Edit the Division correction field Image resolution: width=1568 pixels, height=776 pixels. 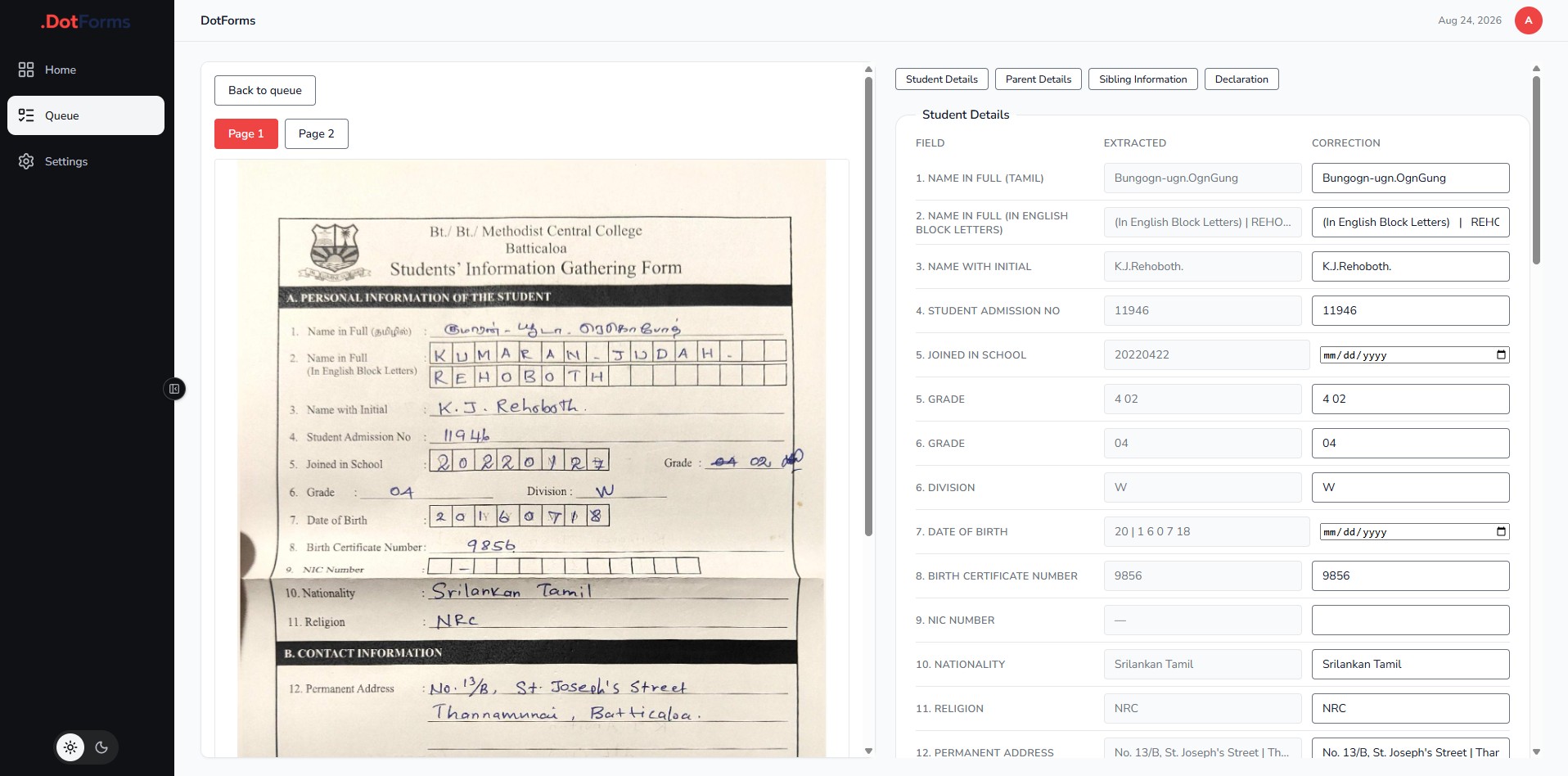pyautogui.click(x=1411, y=487)
